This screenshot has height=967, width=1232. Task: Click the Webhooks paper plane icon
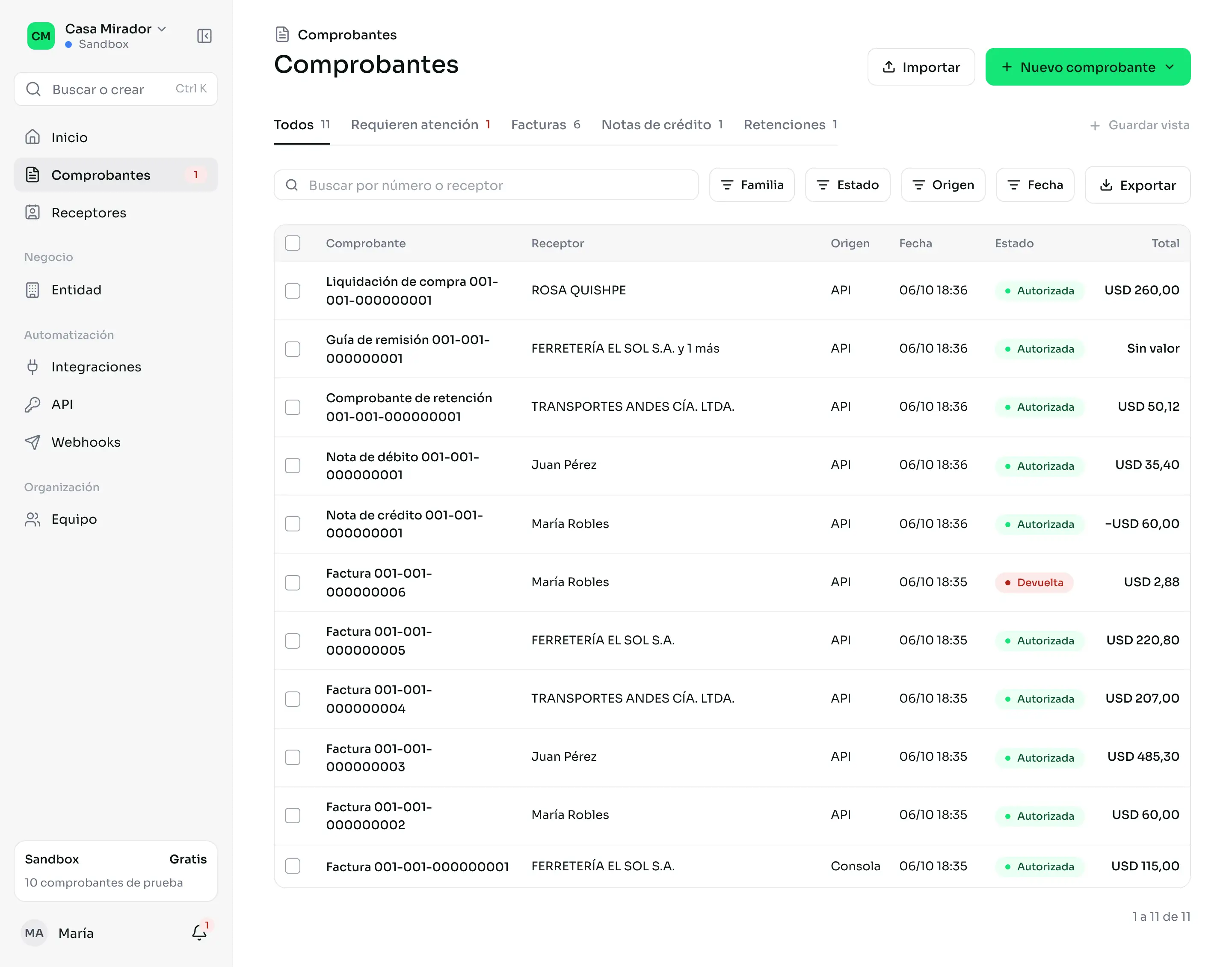(x=33, y=442)
